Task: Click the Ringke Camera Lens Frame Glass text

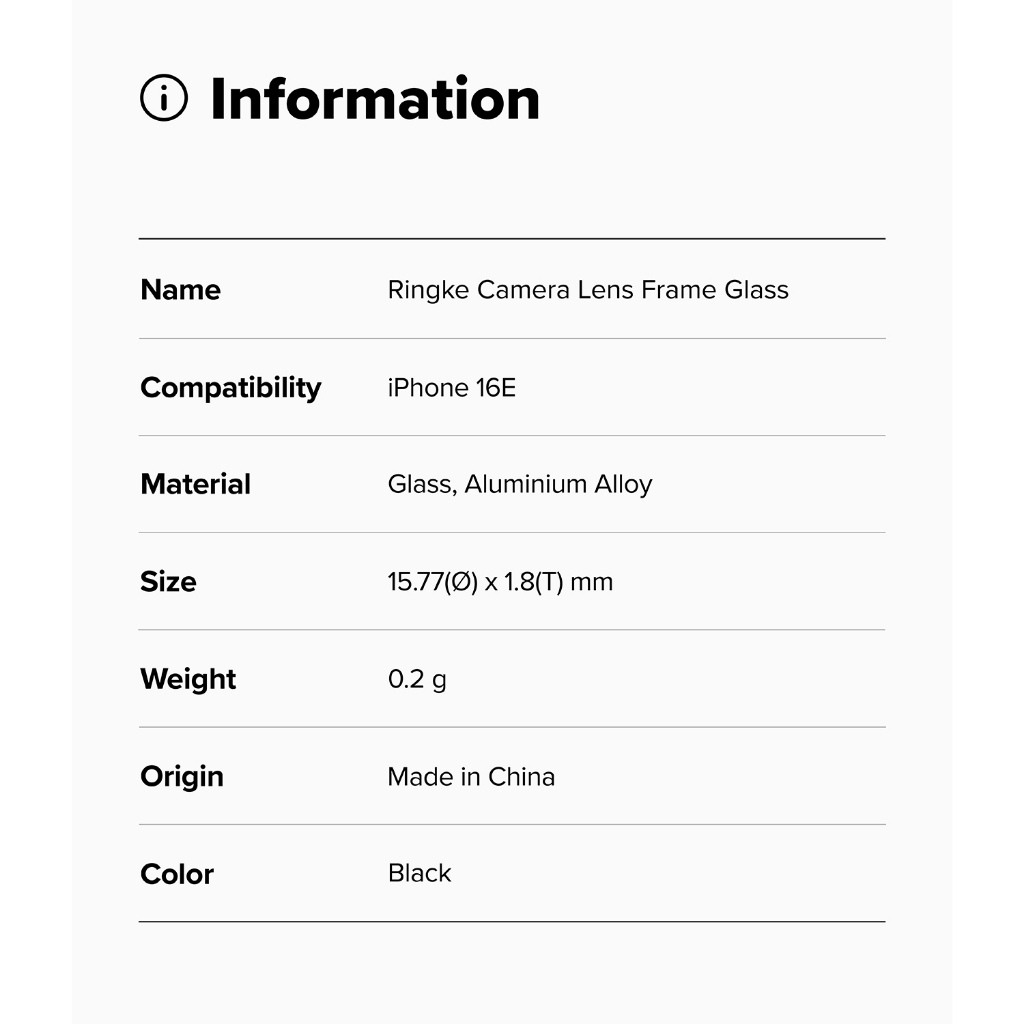Action: [588, 290]
